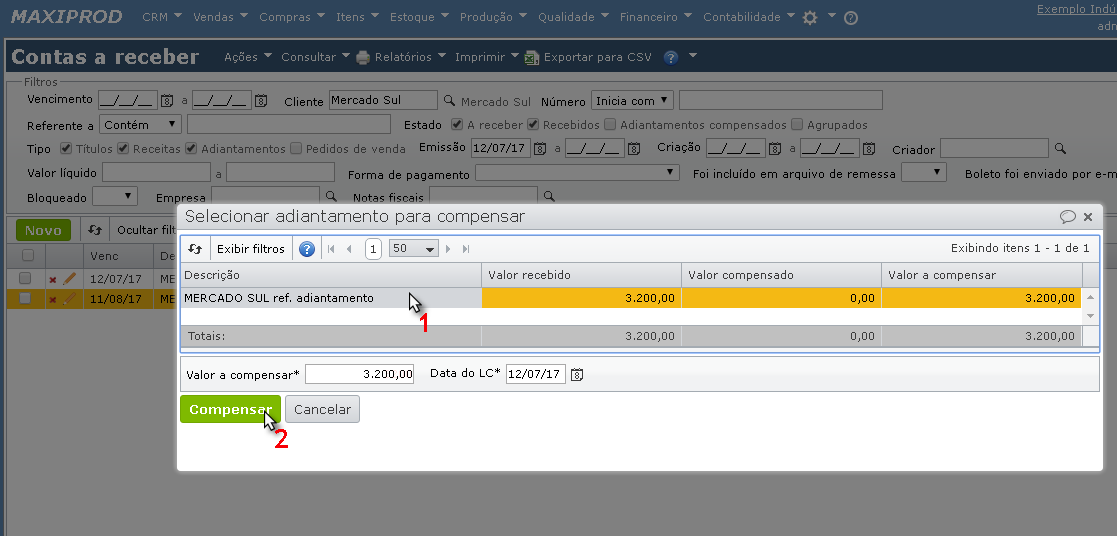Expand the Consultar menu

pos(316,57)
